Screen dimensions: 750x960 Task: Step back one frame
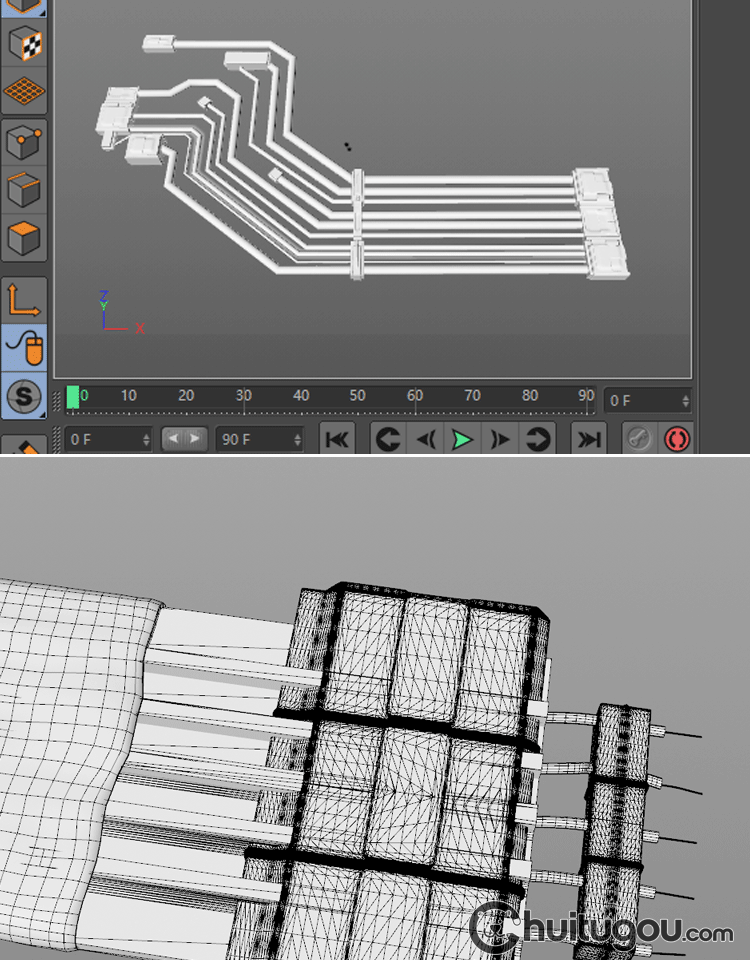click(425, 439)
